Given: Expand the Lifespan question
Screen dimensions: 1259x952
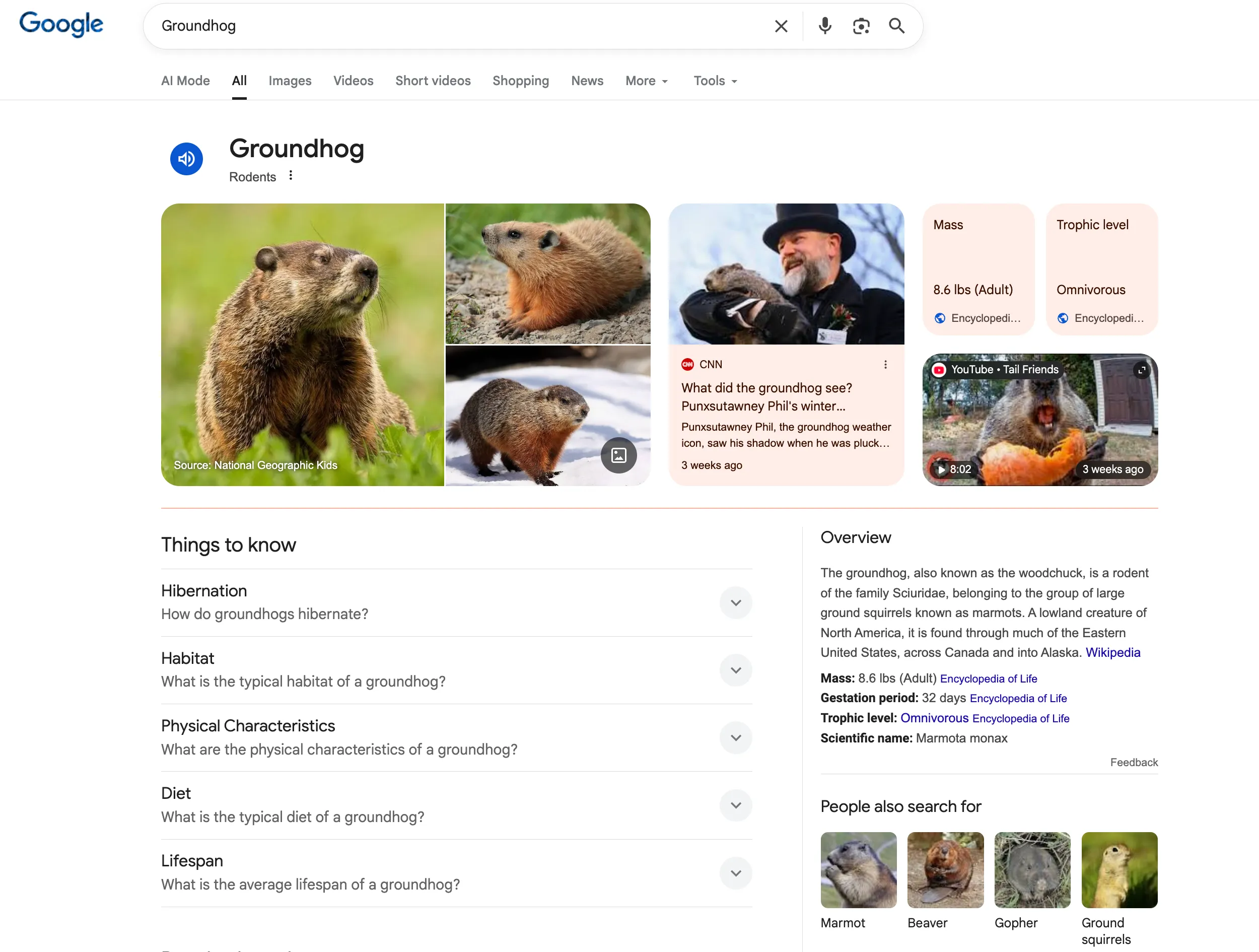Looking at the screenshot, I should tap(735, 873).
